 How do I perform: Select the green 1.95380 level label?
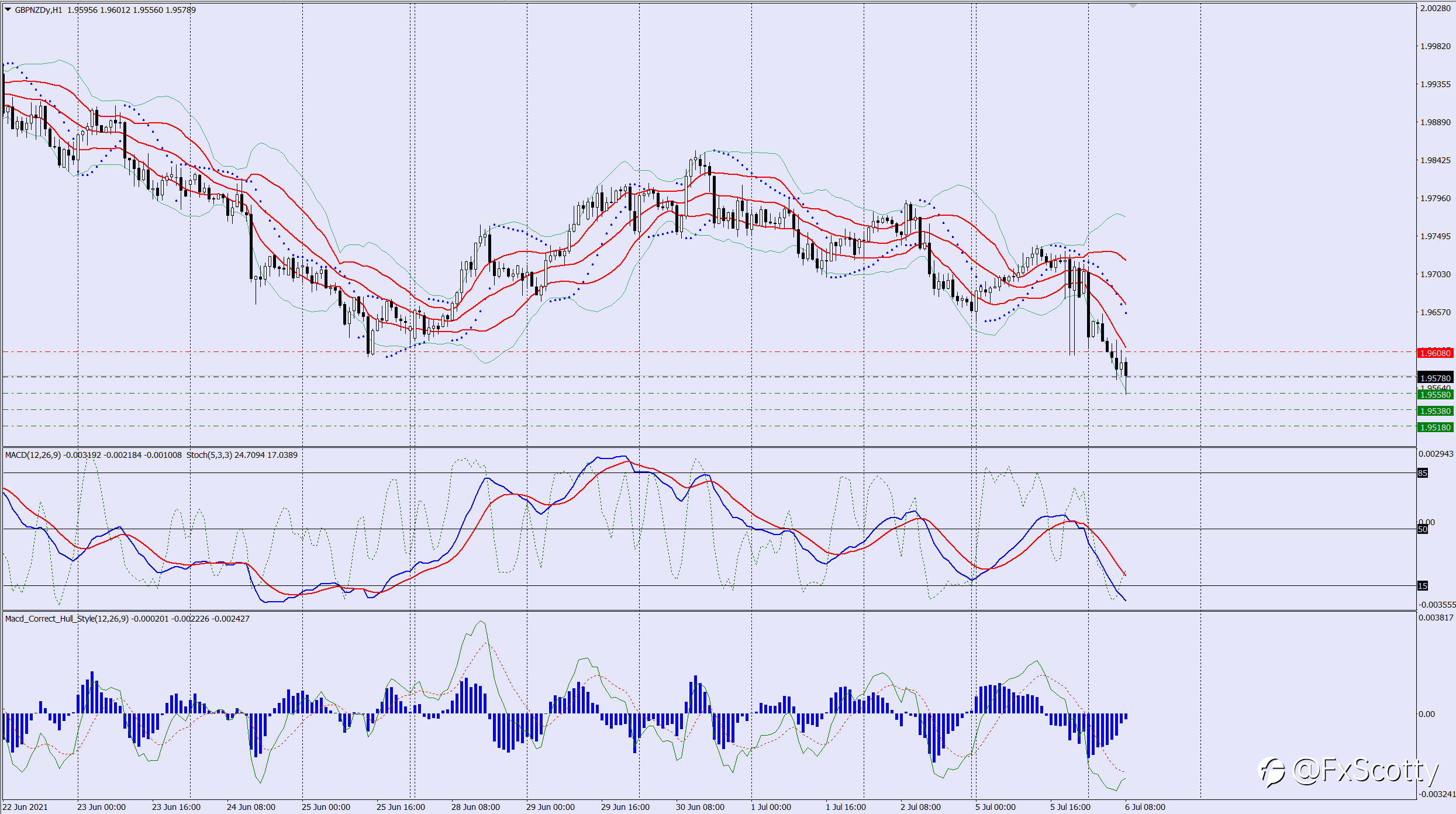click(x=1436, y=411)
